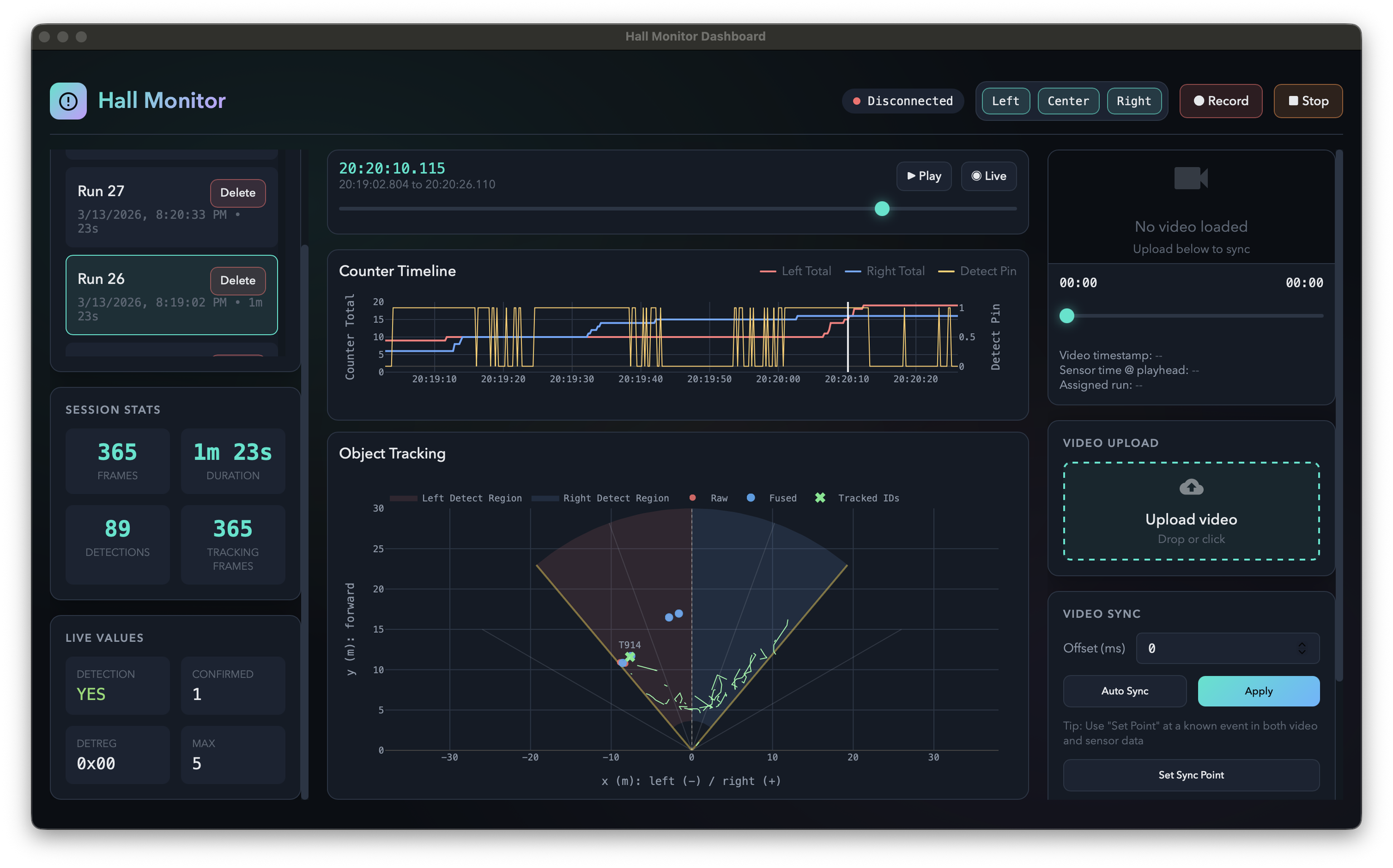The width and height of the screenshot is (1393, 868).
Task: Click the video camera placeholder icon
Action: pyautogui.click(x=1191, y=178)
